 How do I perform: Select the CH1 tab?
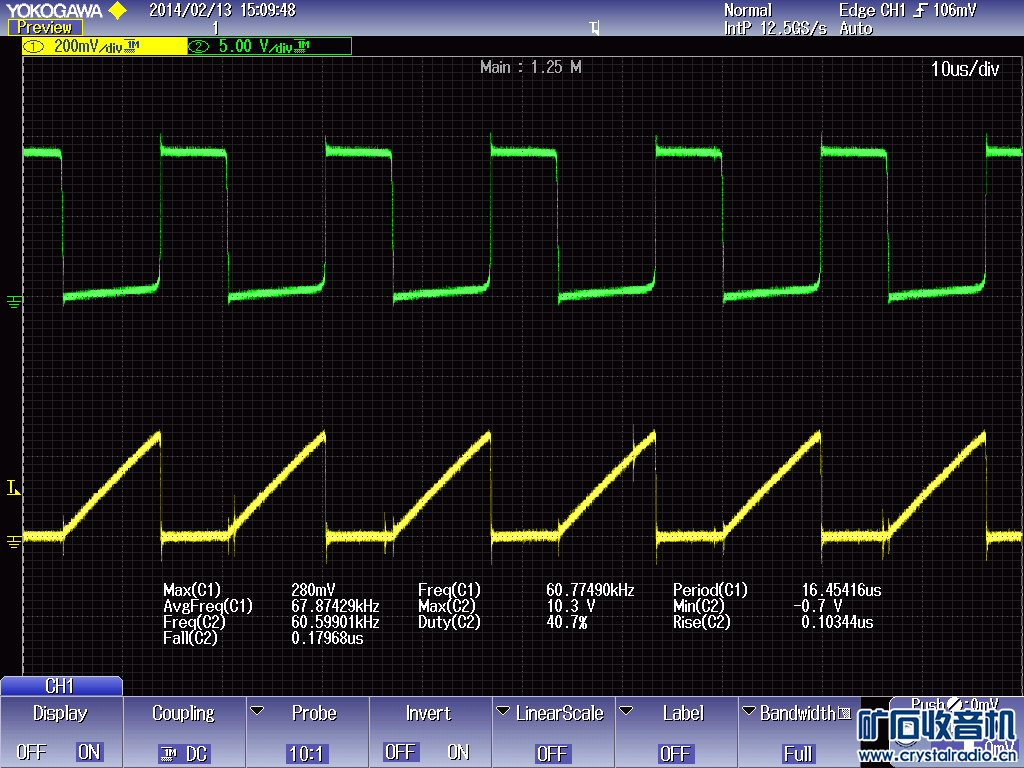pyautogui.click(x=60, y=686)
